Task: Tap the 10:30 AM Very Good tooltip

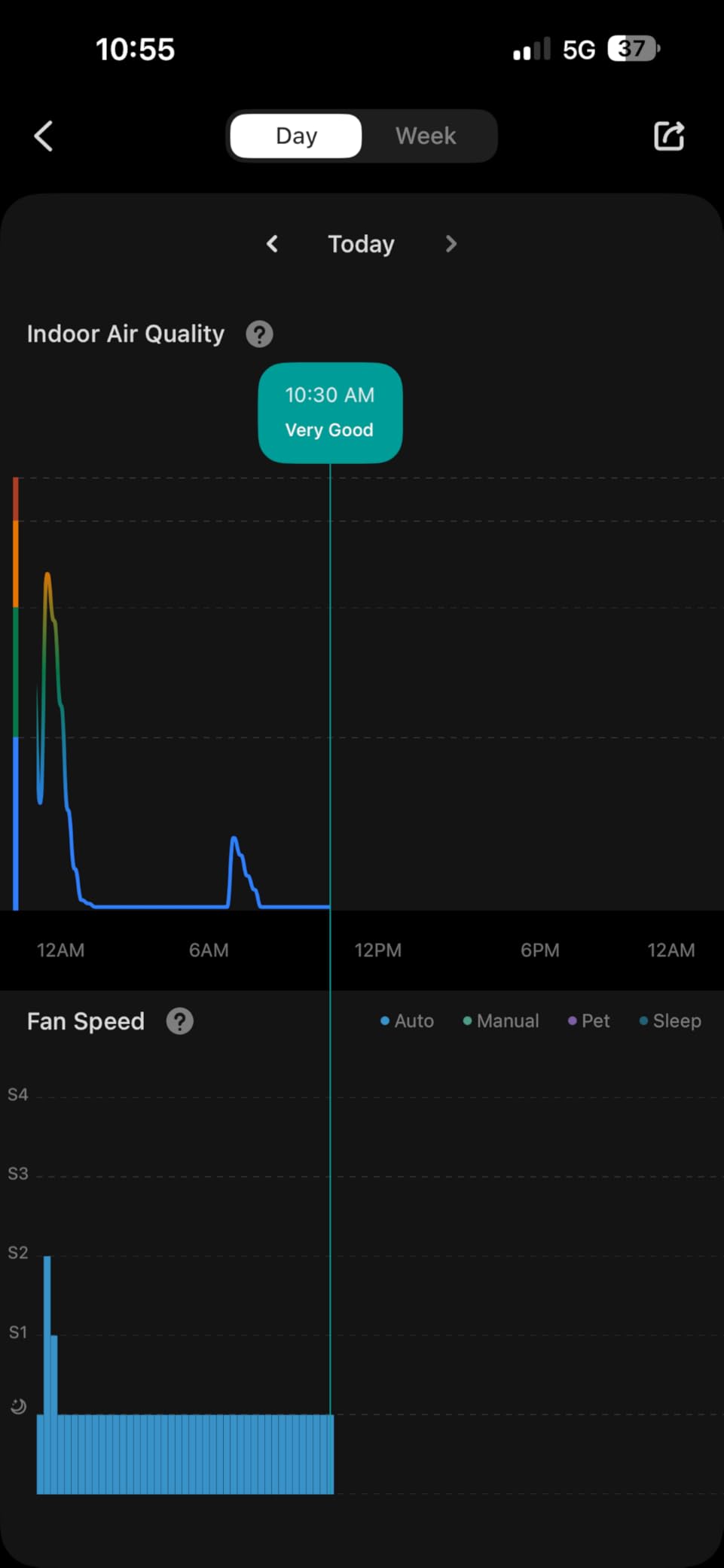Action: coord(330,413)
